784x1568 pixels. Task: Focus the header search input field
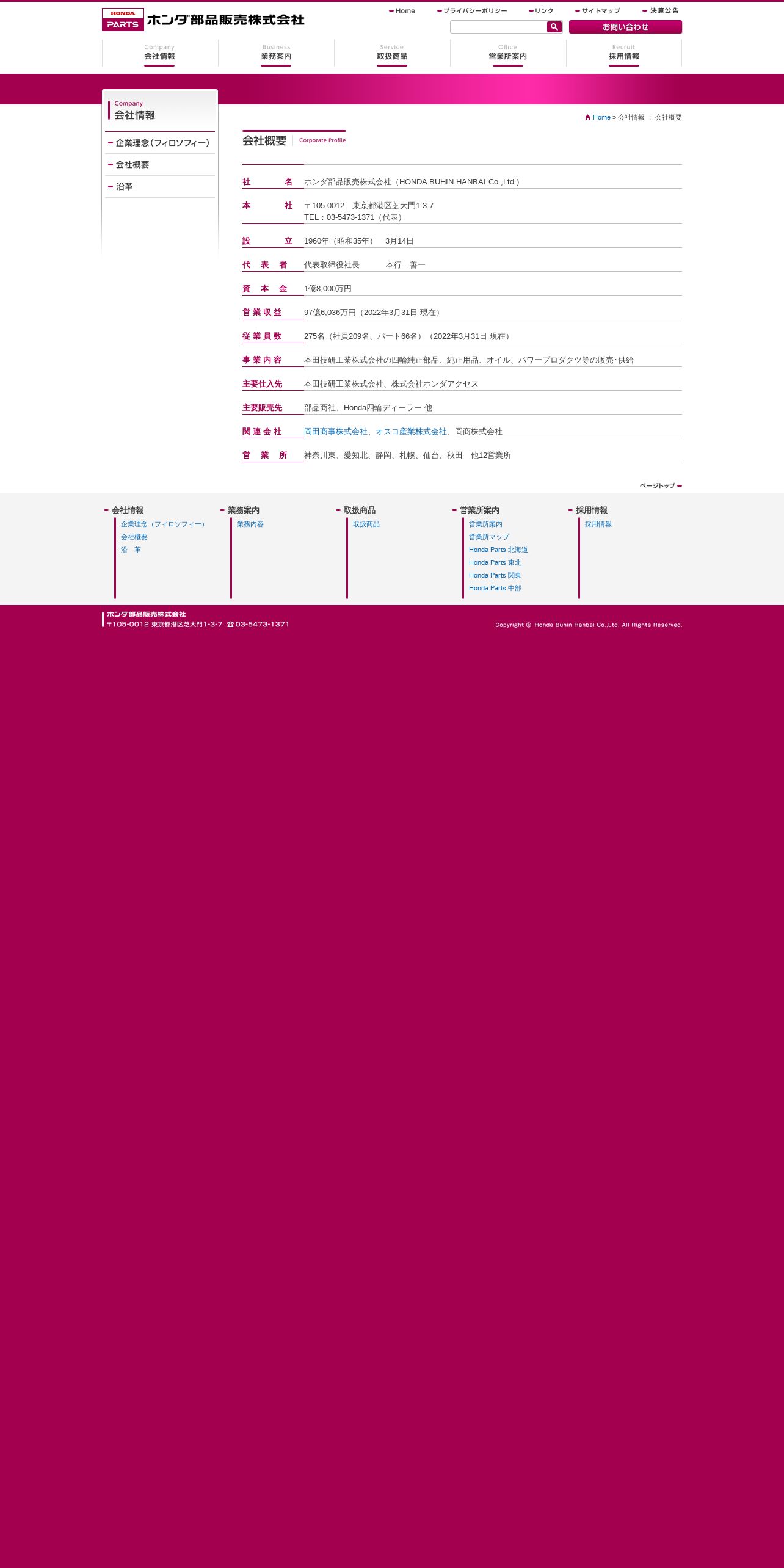tap(498, 27)
